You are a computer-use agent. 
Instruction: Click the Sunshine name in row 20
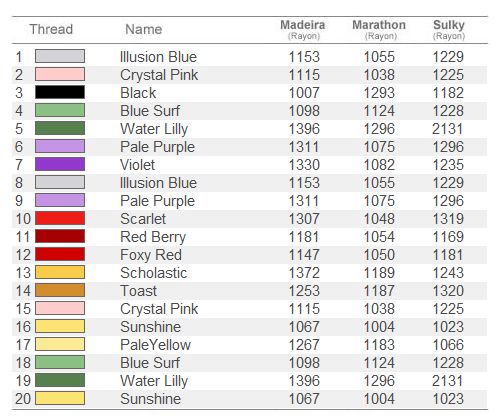click(151, 399)
